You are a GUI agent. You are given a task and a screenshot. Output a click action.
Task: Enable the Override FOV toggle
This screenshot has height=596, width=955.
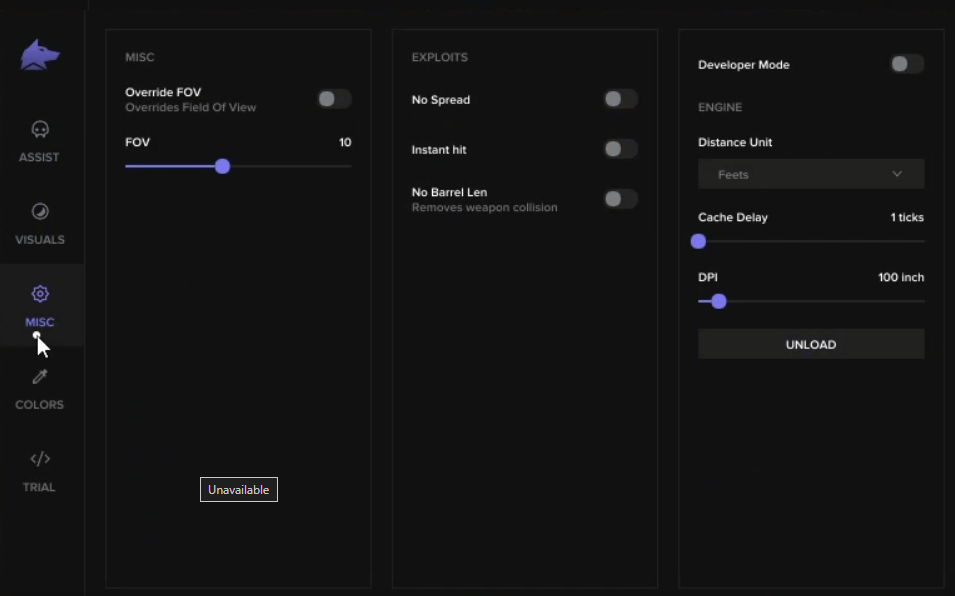(x=334, y=99)
